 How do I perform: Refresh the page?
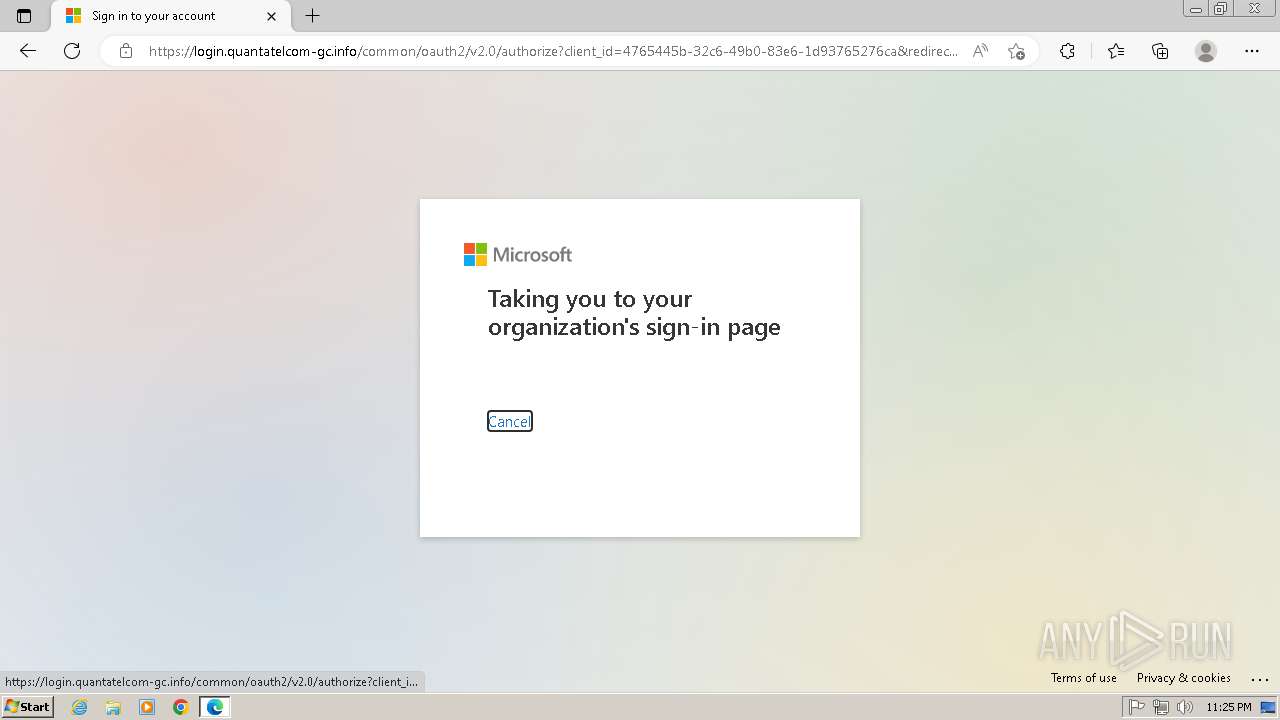coord(72,51)
